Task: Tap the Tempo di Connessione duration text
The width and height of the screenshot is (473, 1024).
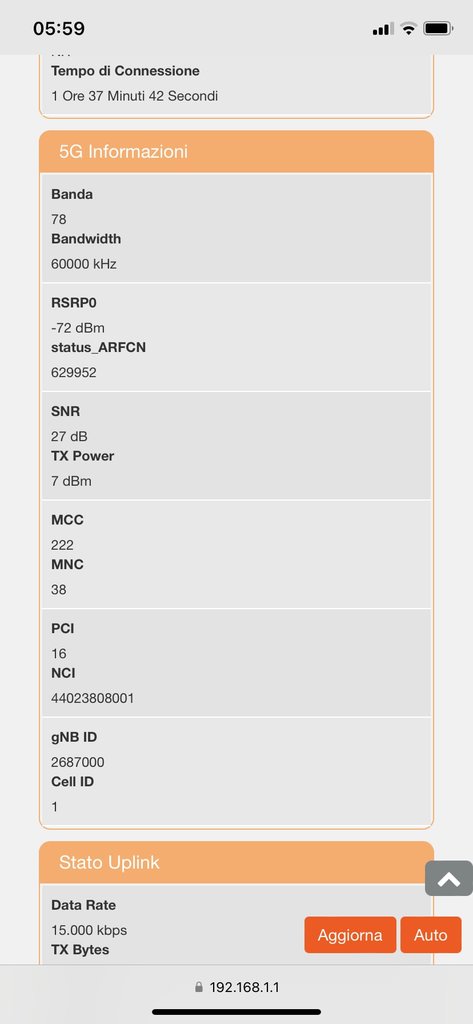Action: point(135,96)
